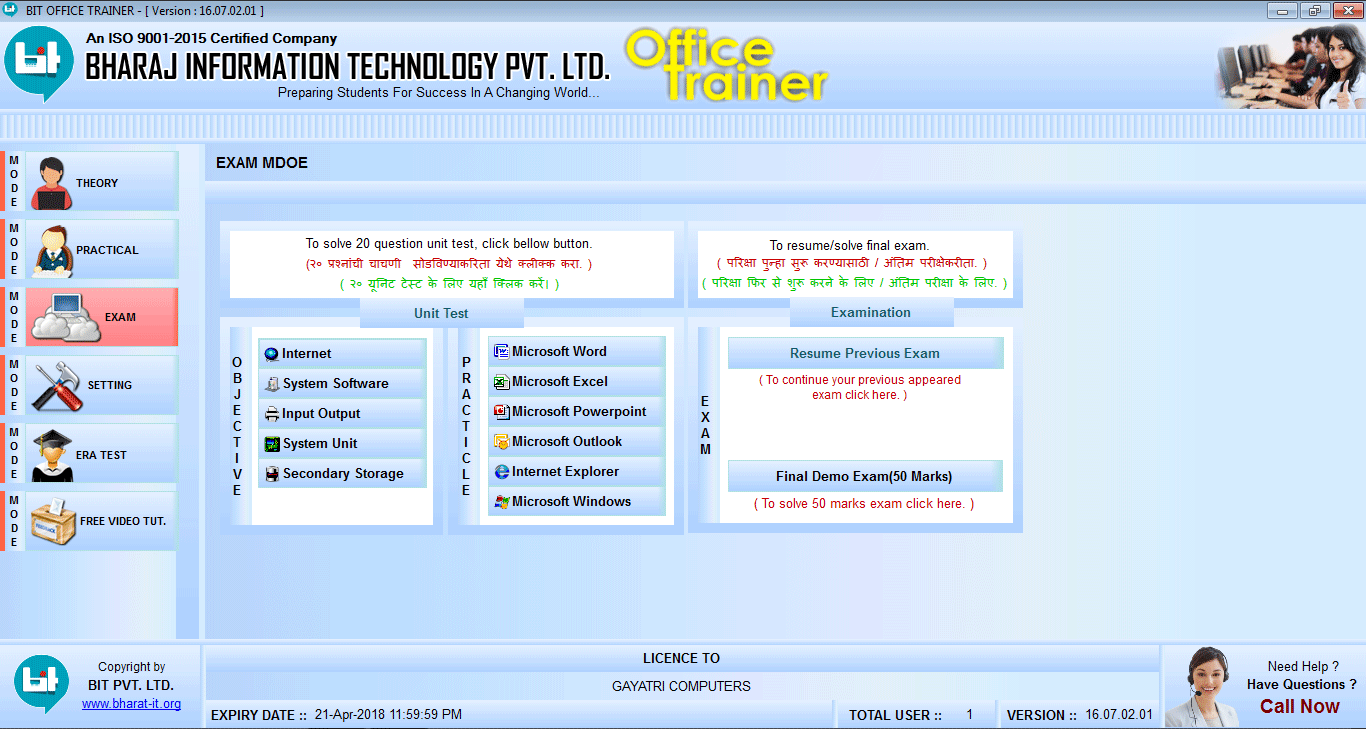Click the call-center agent headset image
The width and height of the screenshot is (1366, 729).
coord(1202,688)
